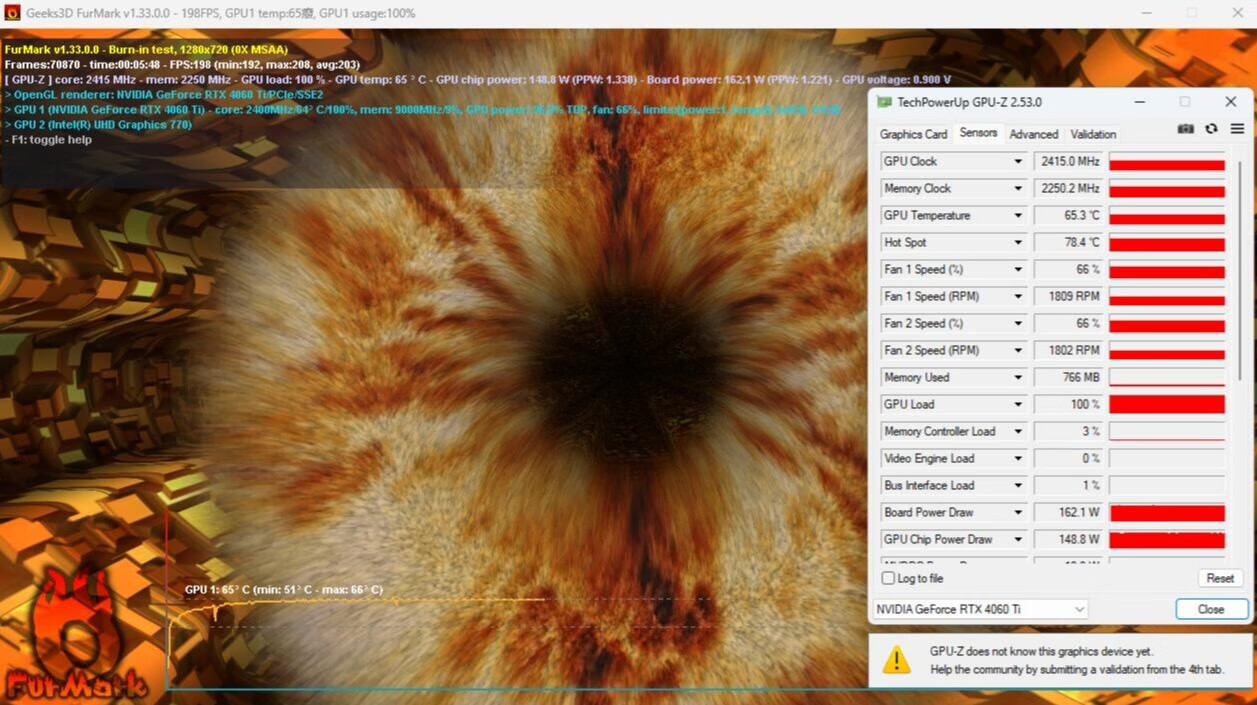Image resolution: width=1257 pixels, height=705 pixels.
Task: Tick the Log to file checkbox
Action: tap(888, 579)
